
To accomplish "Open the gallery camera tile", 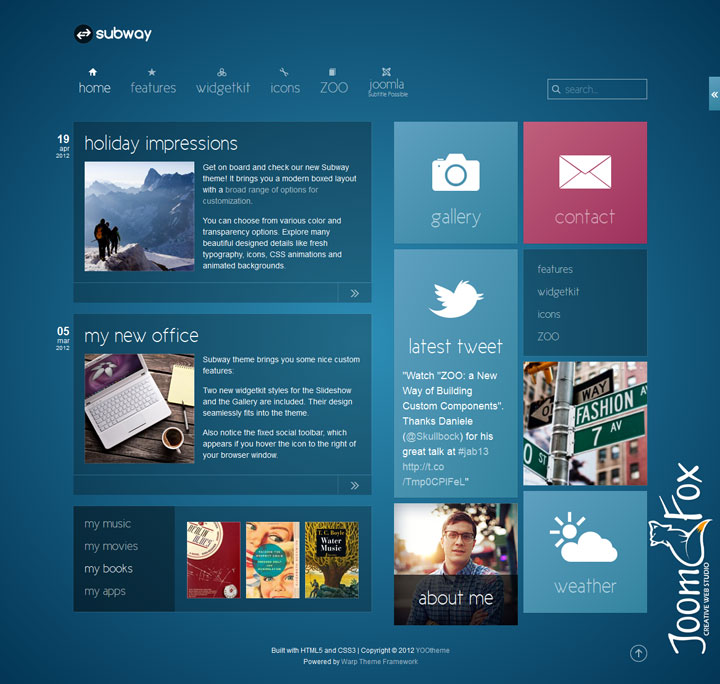I will pos(456,182).
